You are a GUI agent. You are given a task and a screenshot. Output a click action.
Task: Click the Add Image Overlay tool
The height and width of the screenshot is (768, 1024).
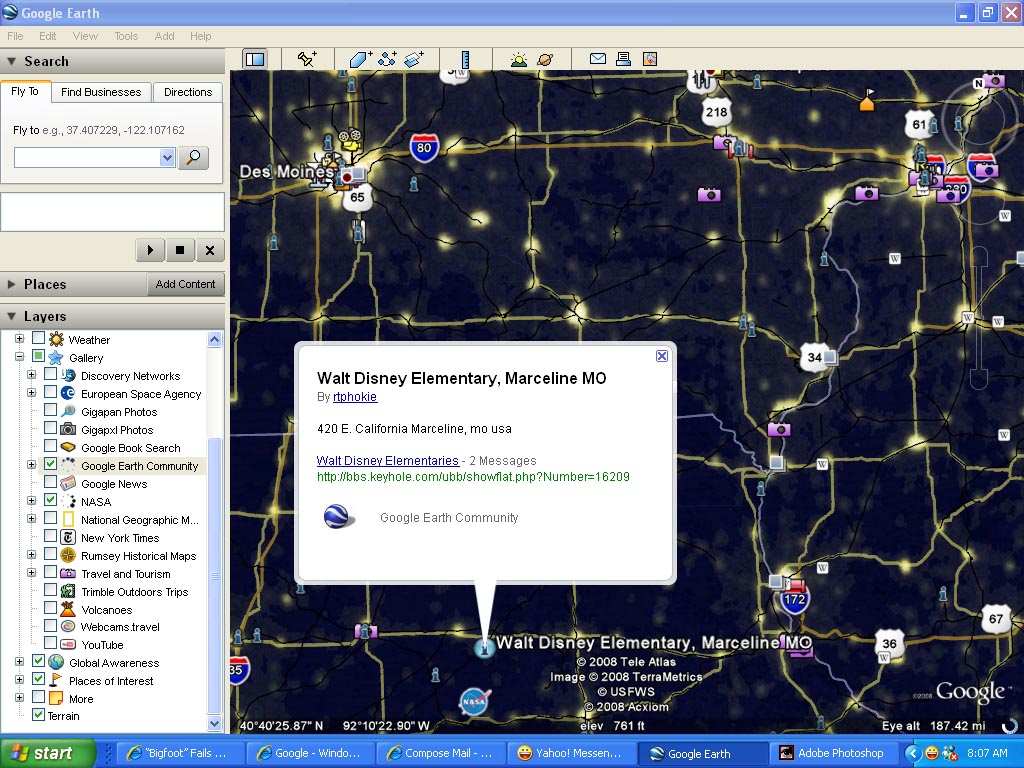(414, 59)
